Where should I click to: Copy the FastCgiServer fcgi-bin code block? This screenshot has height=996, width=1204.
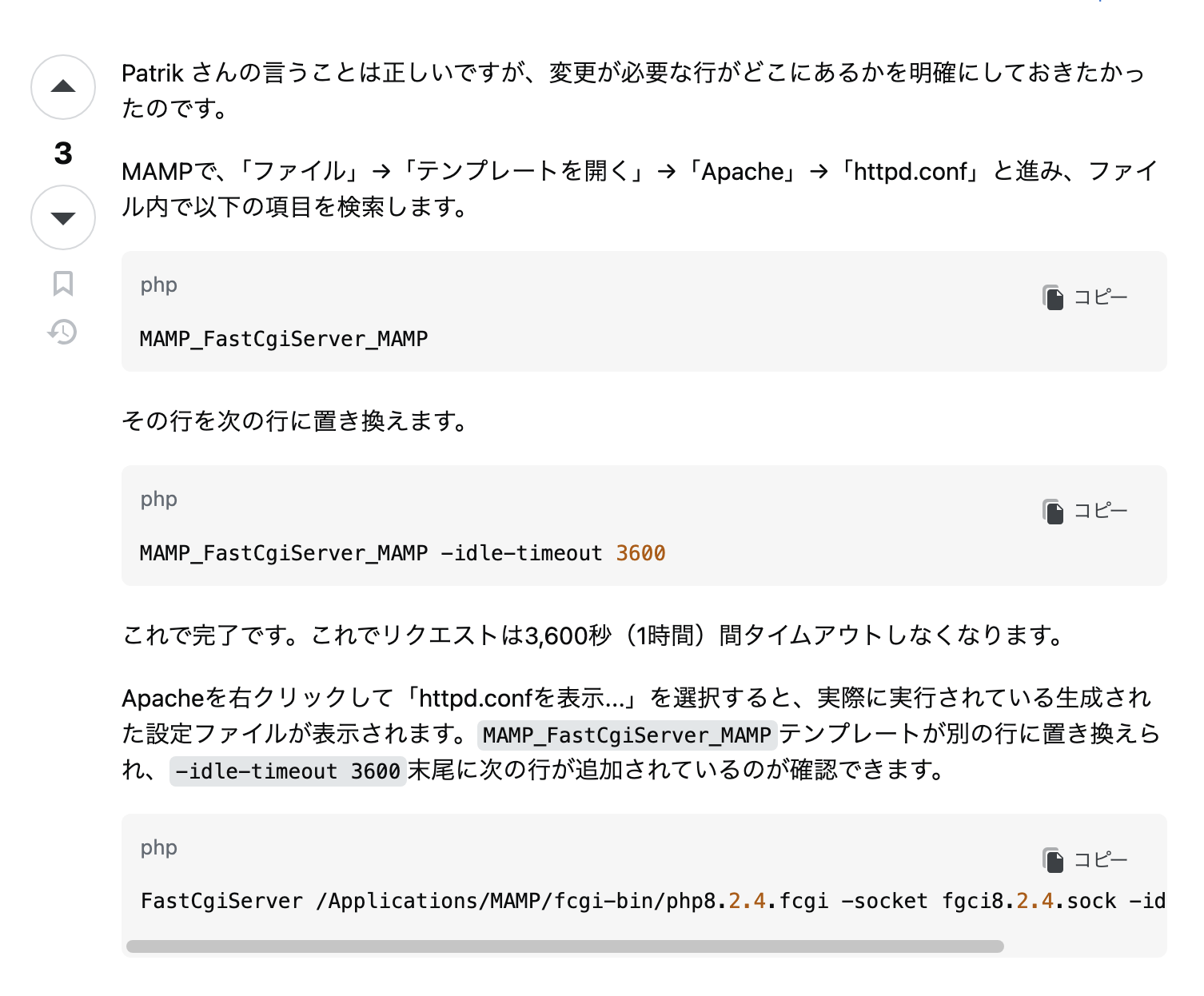[x=1085, y=860]
